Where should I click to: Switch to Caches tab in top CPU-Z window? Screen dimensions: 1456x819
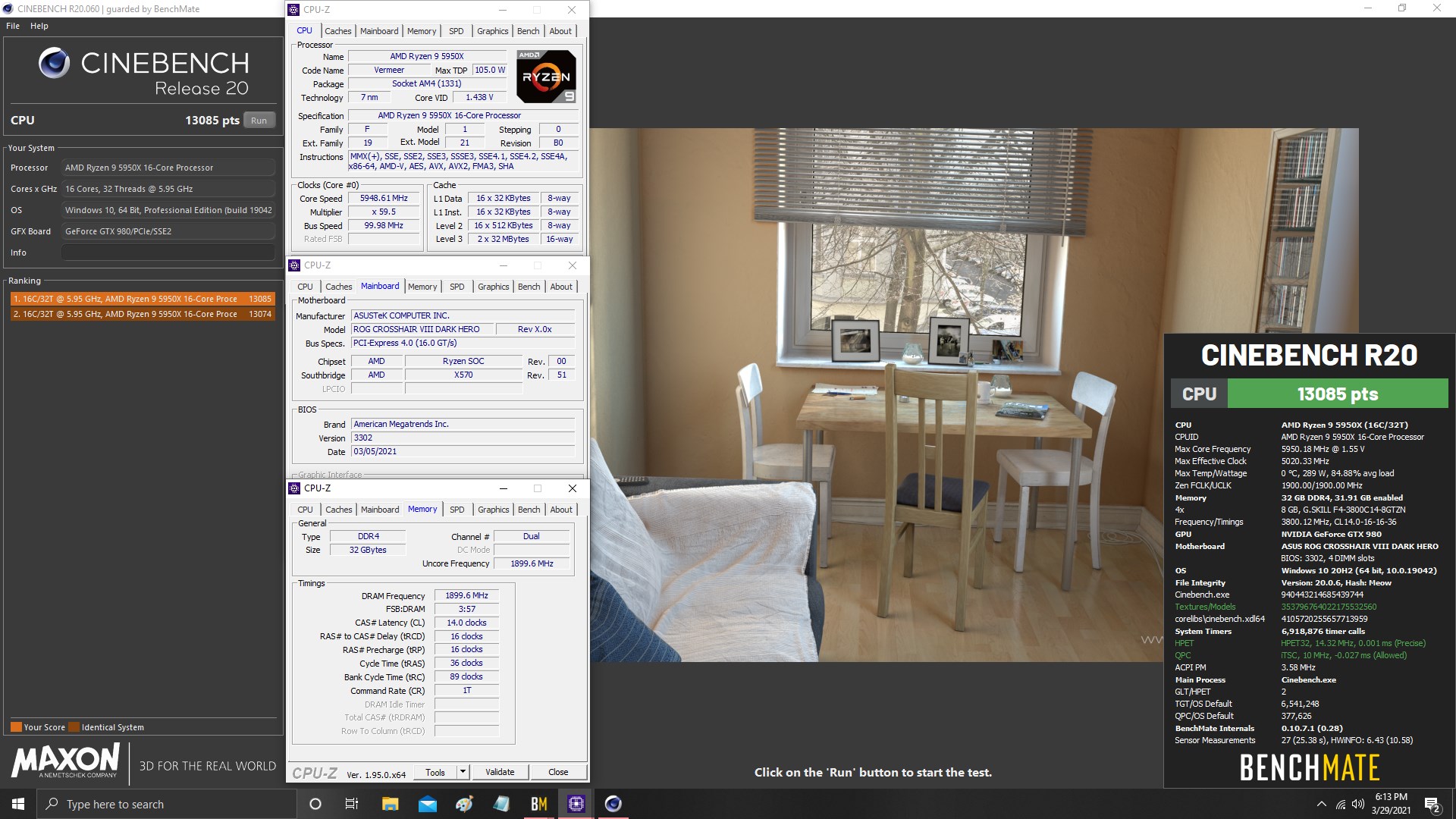(x=337, y=31)
